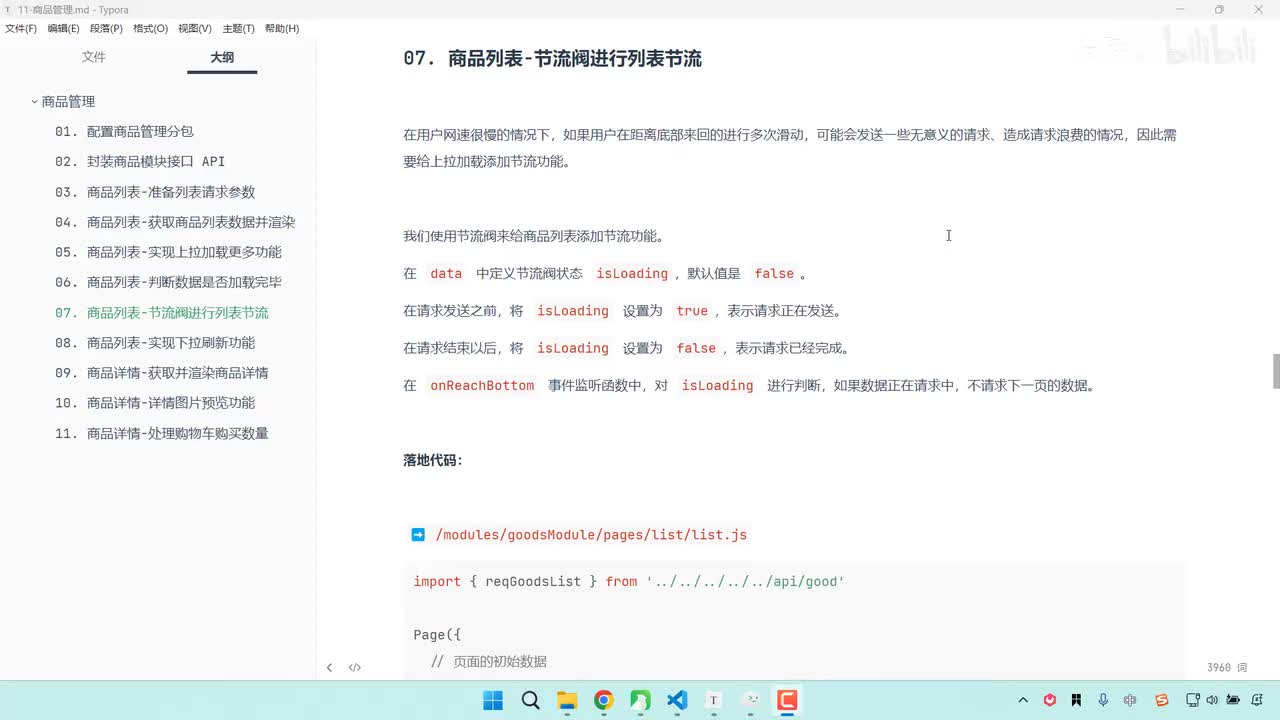Open the 文件(F) menu
Image resolution: width=1280 pixels, height=720 pixels.
coord(21,28)
